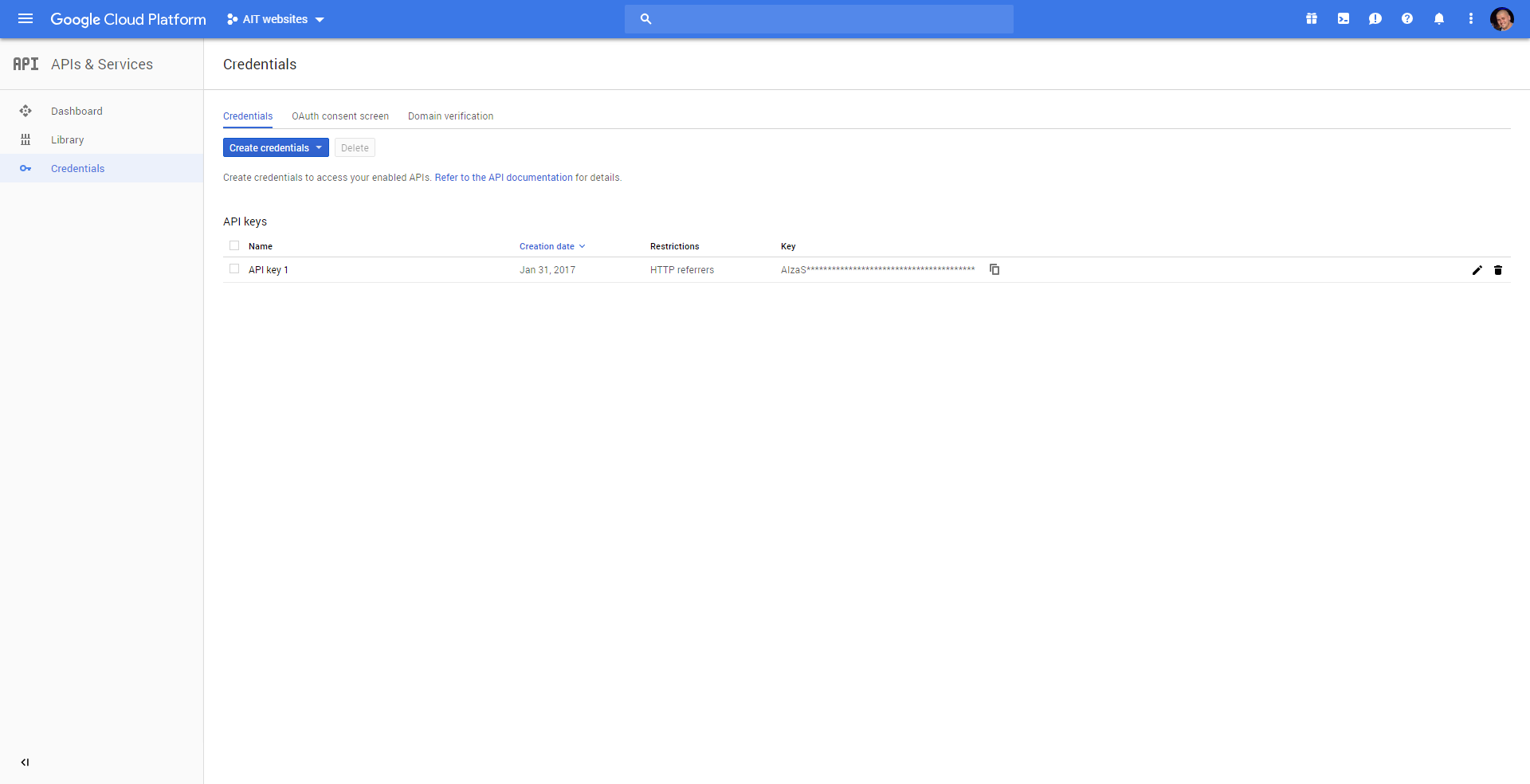The image size is (1530, 784).
Task: Sort by Creation date column
Action: click(x=552, y=246)
